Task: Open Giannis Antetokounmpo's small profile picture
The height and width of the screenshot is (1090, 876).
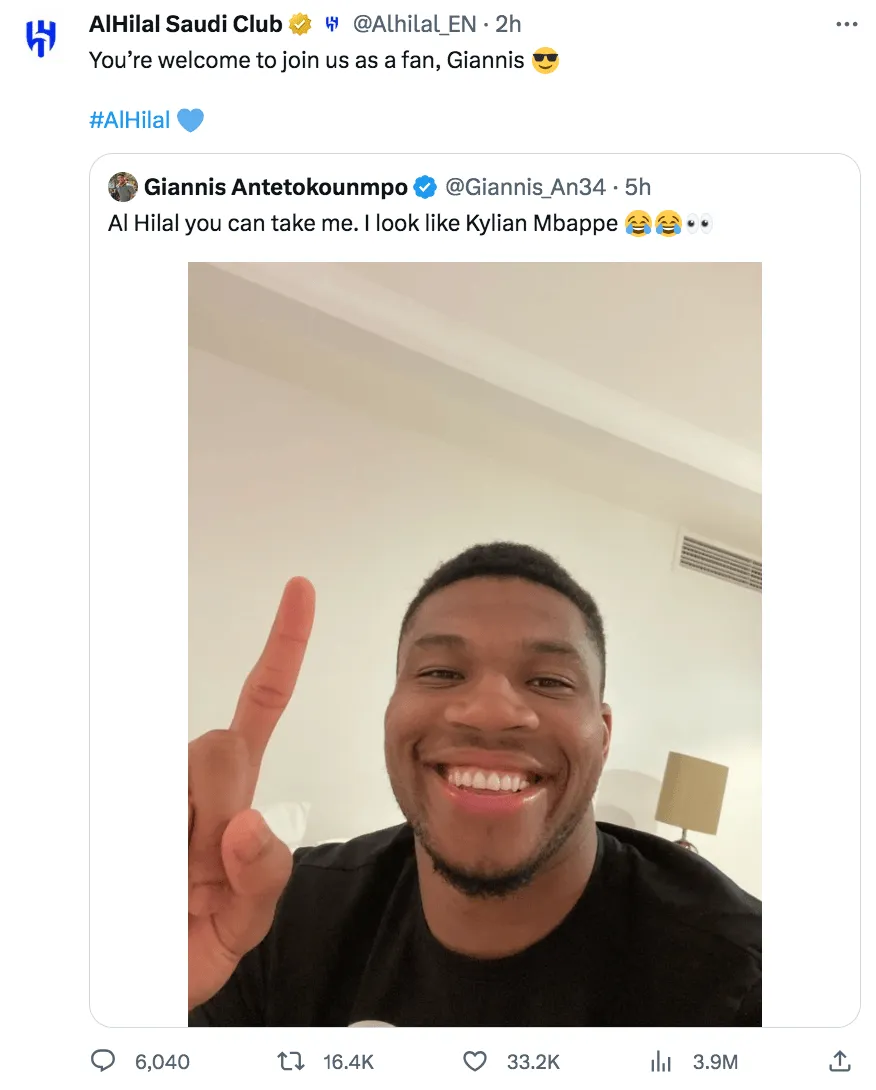Action: pos(123,187)
